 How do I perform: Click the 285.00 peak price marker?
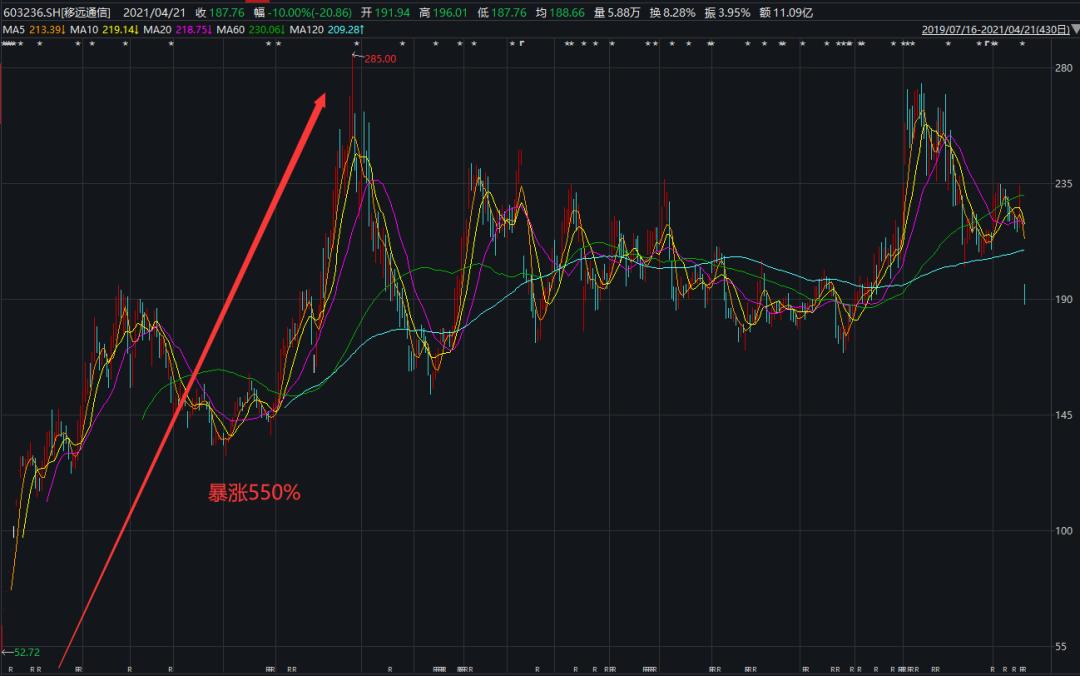coord(379,59)
